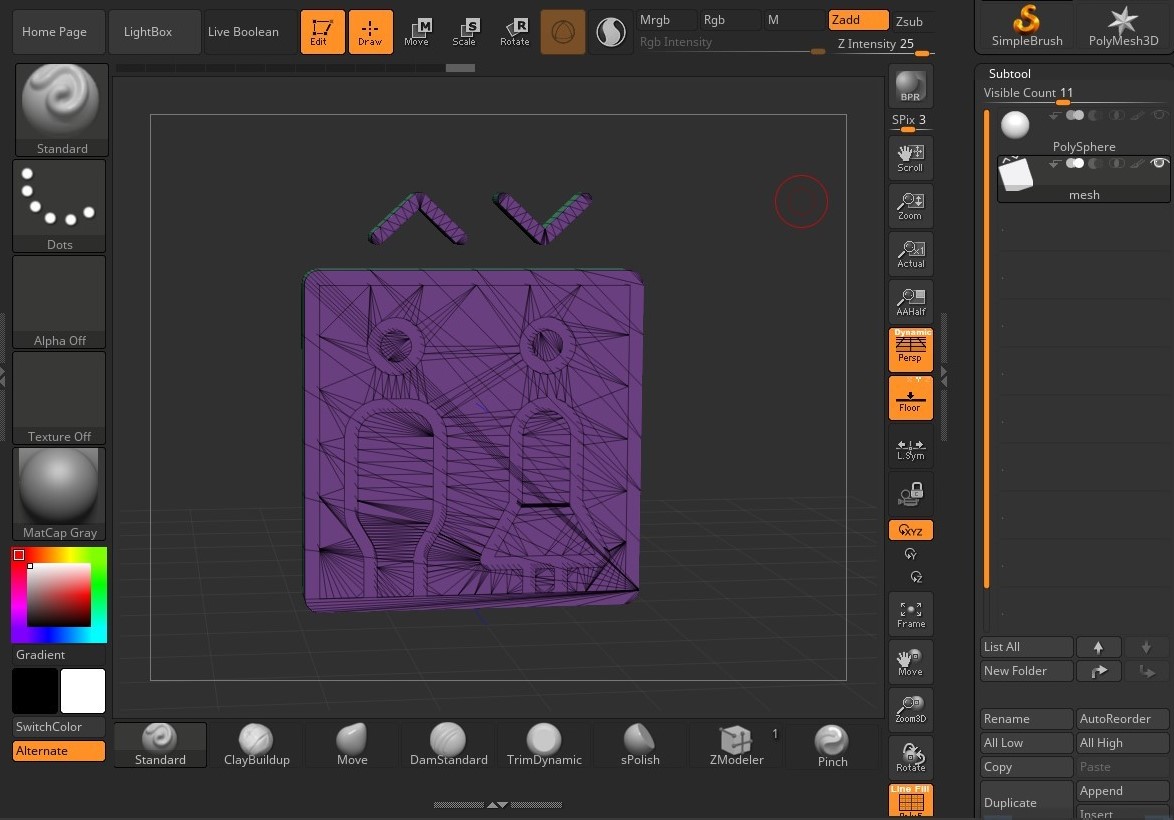Toggle Y-axis rotation mode

click(910, 554)
